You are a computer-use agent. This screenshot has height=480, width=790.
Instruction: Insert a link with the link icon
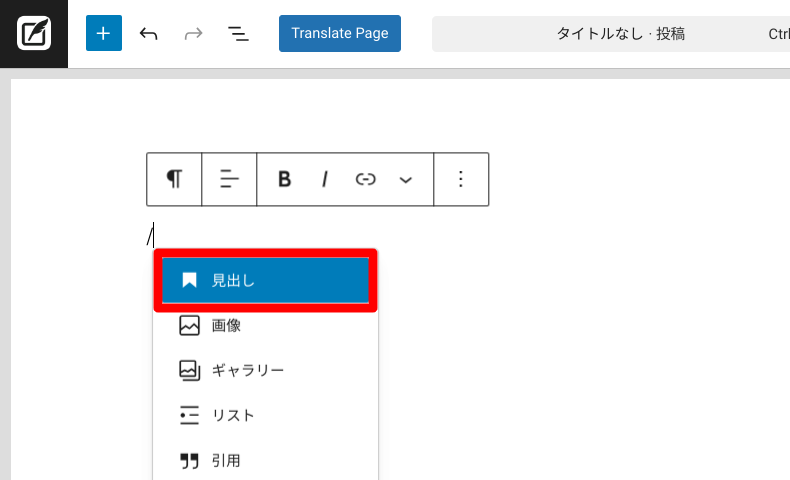click(x=365, y=179)
